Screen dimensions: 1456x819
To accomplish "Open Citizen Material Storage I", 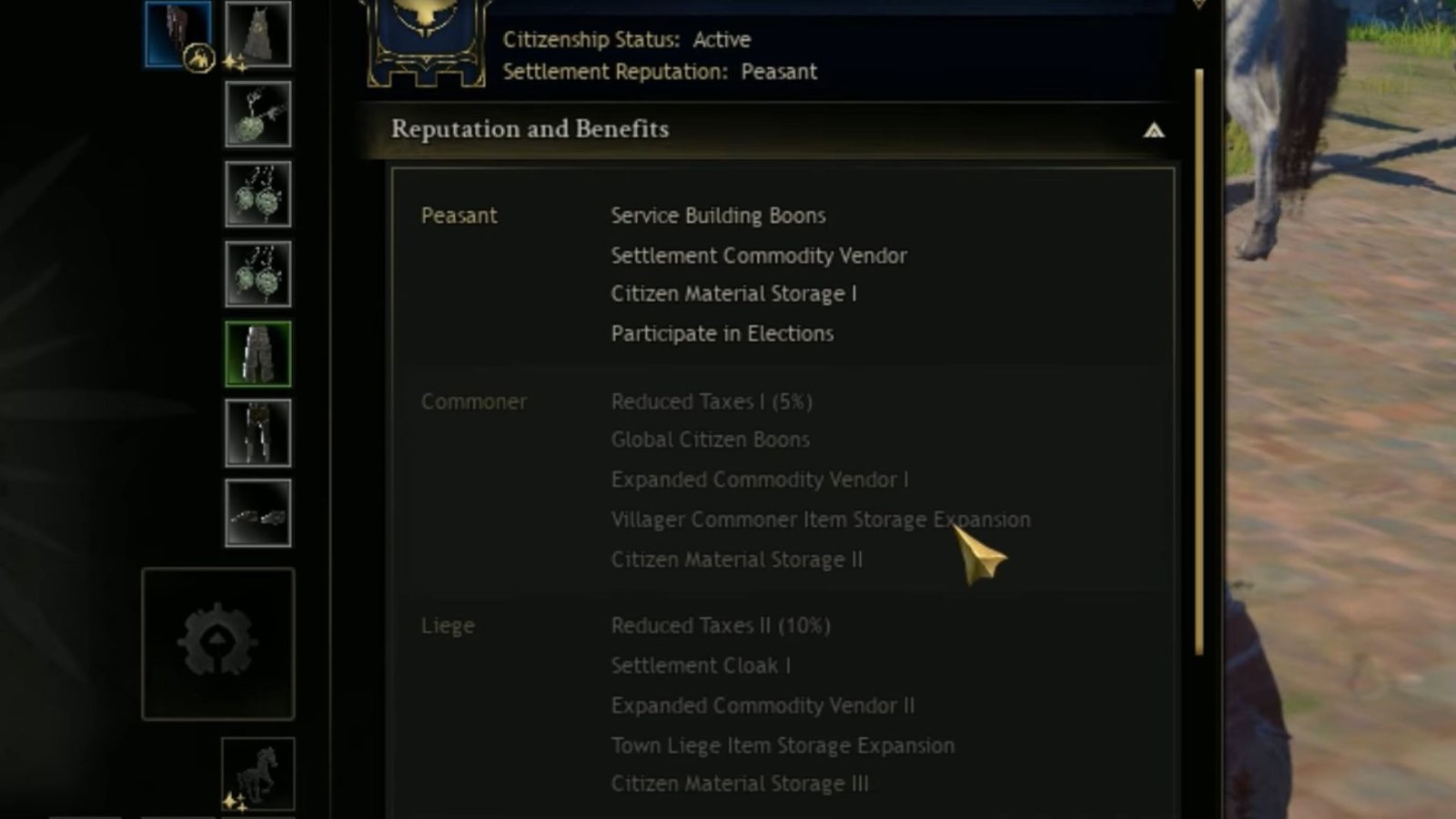I will pos(733,293).
